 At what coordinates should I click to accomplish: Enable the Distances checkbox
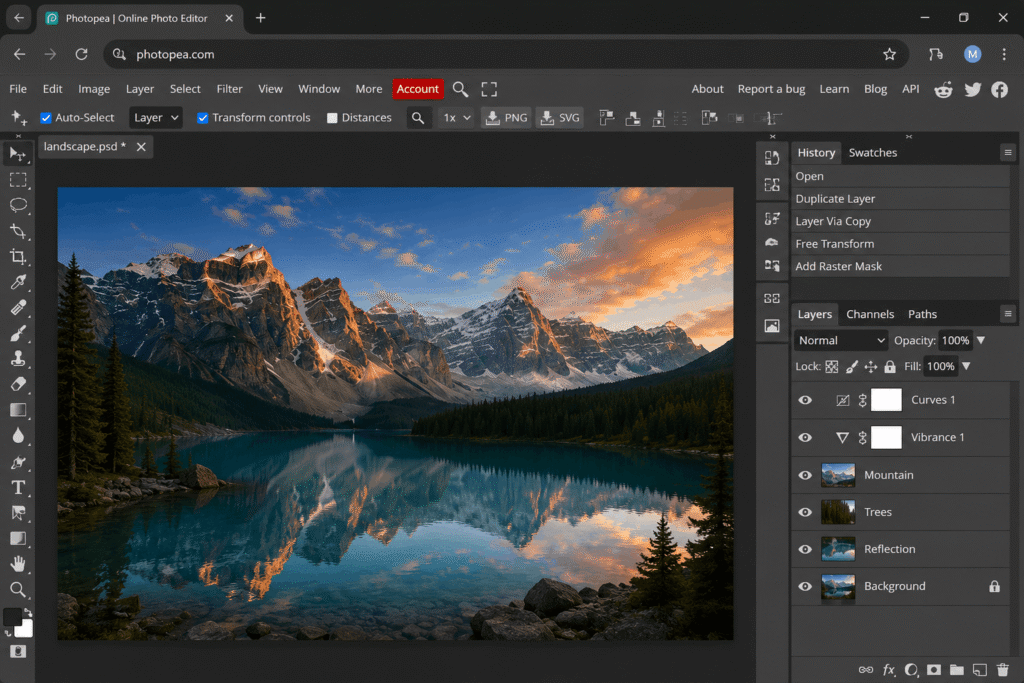(332, 118)
